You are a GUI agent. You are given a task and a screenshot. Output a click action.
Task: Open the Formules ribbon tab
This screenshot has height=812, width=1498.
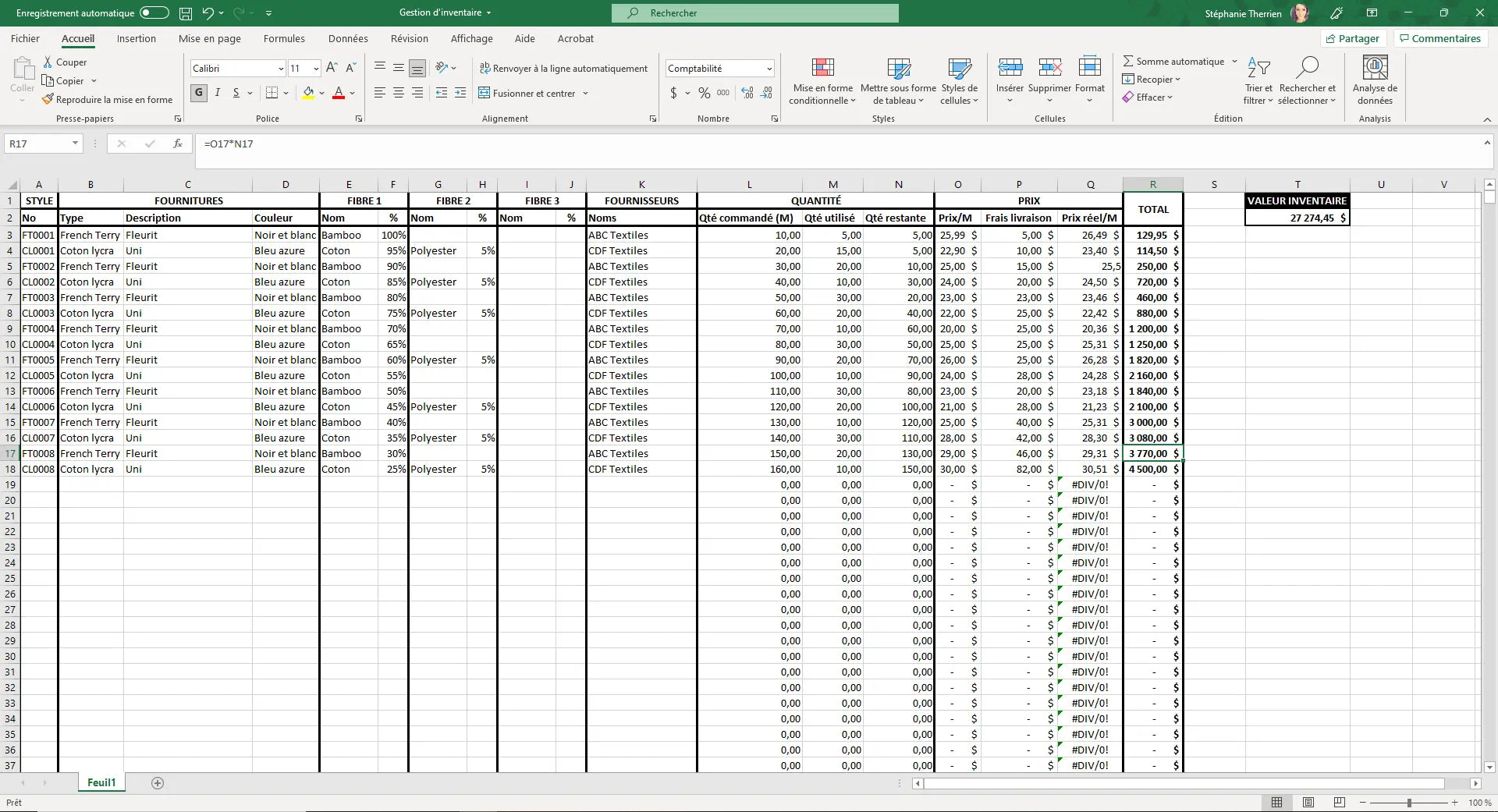284,39
